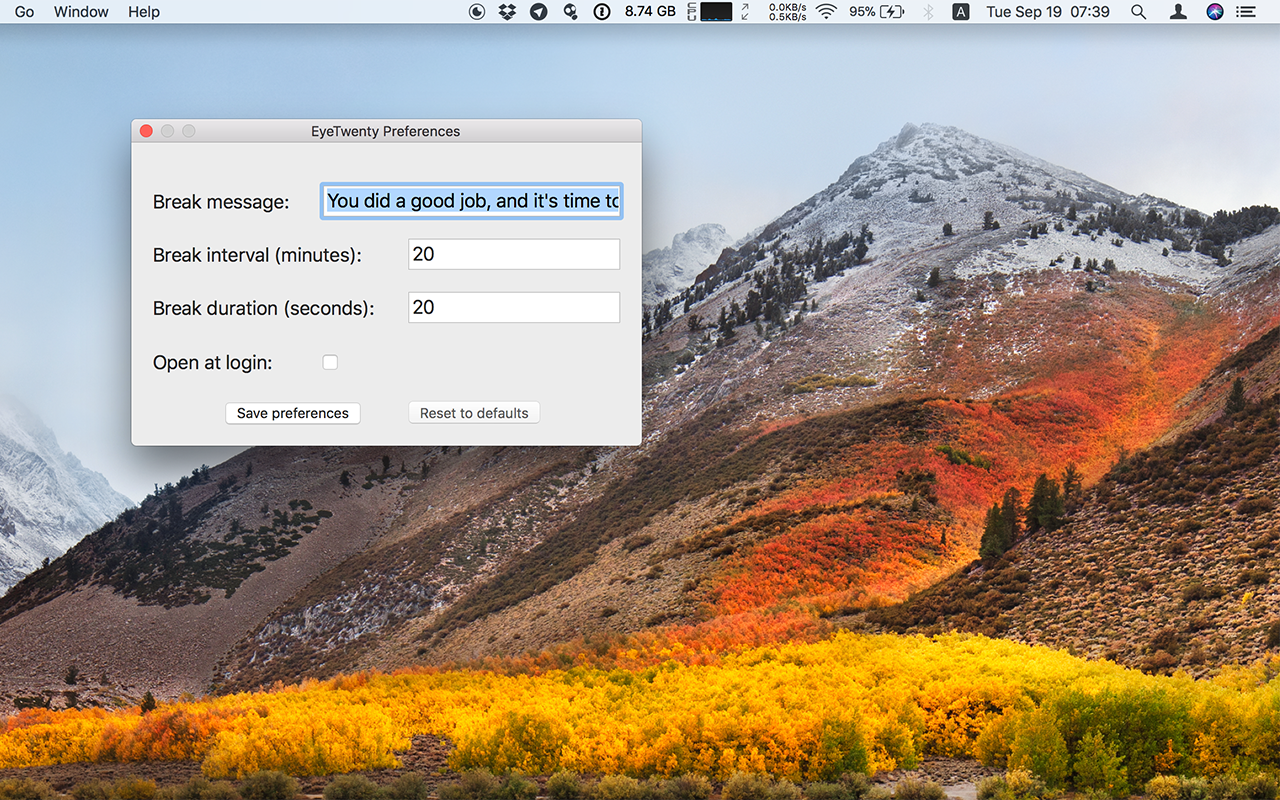The image size is (1280, 800).
Task: Click the diagonal arrows menu bar icon
Action: (x=745, y=12)
